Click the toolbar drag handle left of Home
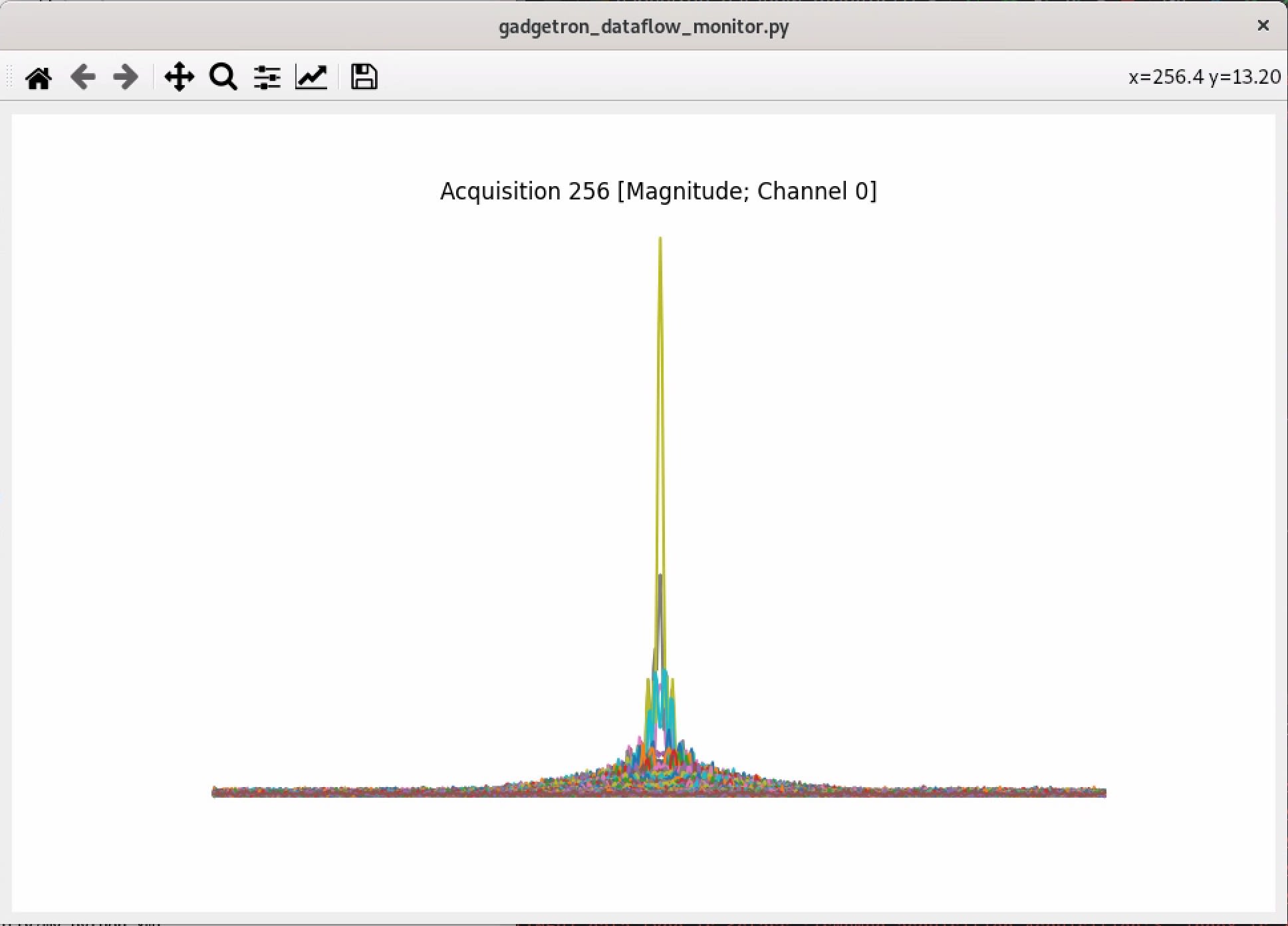 point(9,77)
